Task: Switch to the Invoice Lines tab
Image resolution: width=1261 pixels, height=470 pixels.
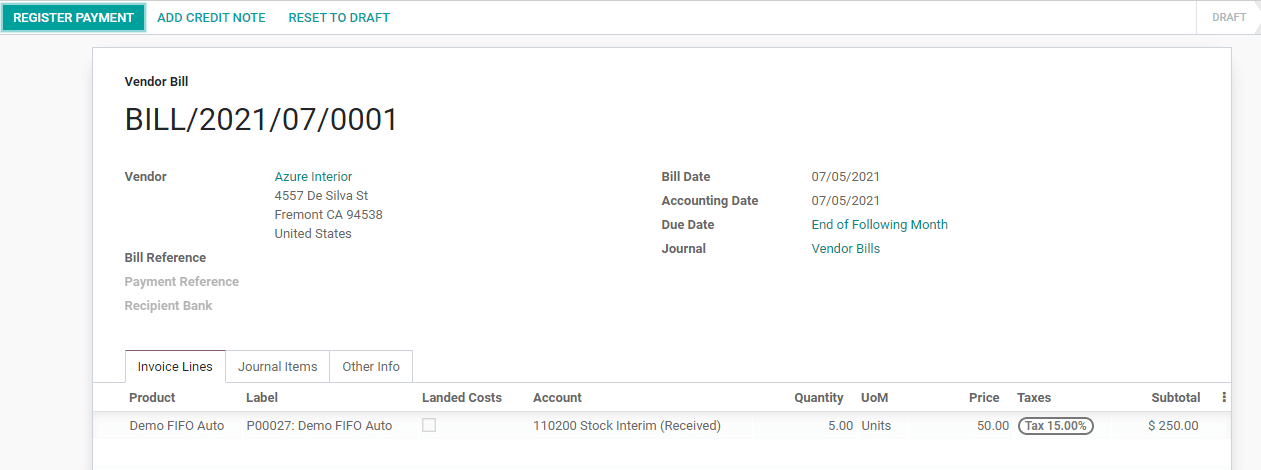Action: click(x=175, y=367)
